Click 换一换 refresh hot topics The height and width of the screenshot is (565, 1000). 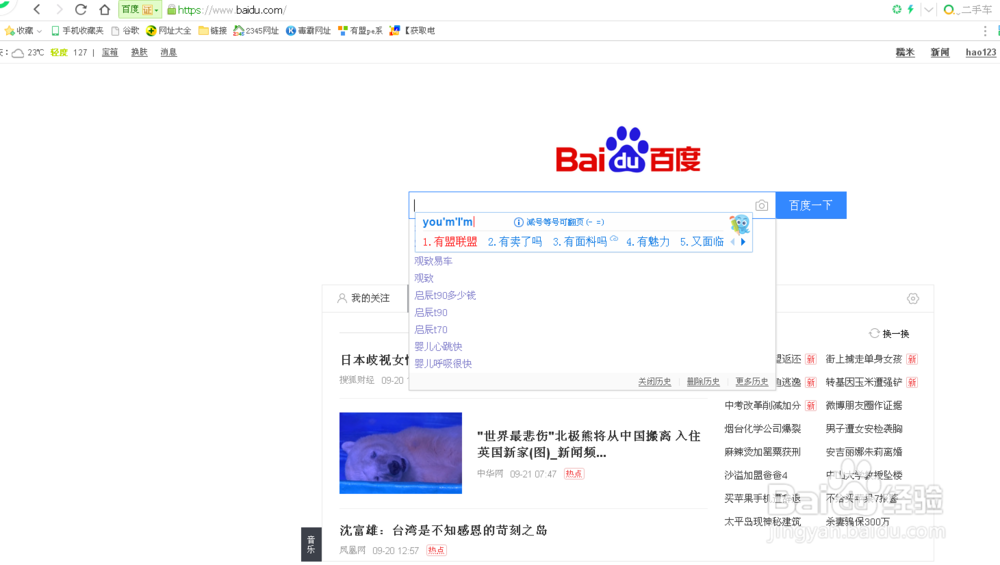pyautogui.click(x=889, y=334)
